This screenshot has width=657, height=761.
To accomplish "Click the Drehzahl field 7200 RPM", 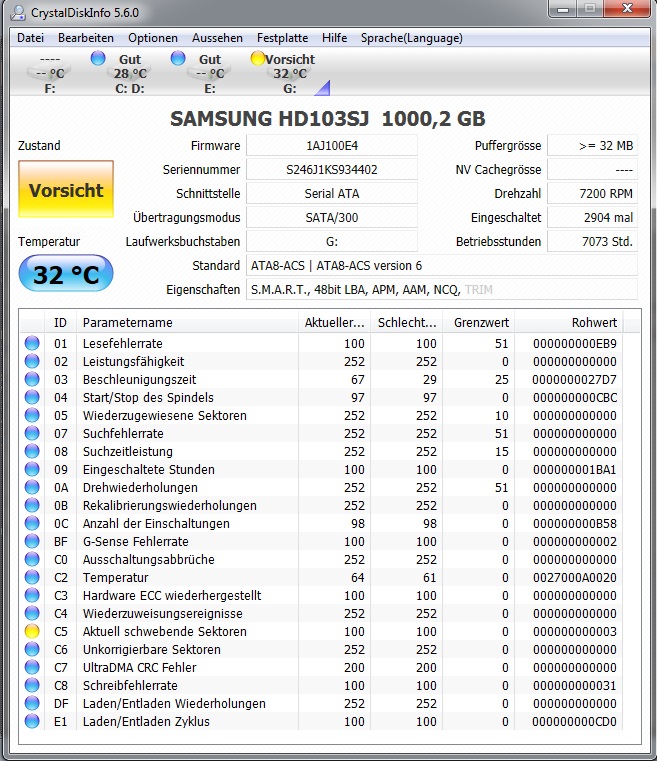I will 592,194.
